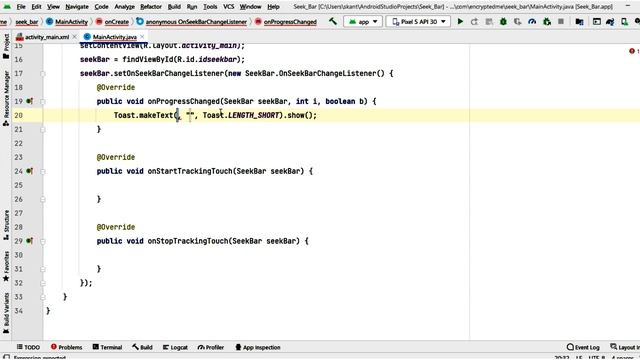This screenshot has height=360, width=640.
Task: Switch to the MainActivity.java editor tab
Action: click(x=114, y=37)
